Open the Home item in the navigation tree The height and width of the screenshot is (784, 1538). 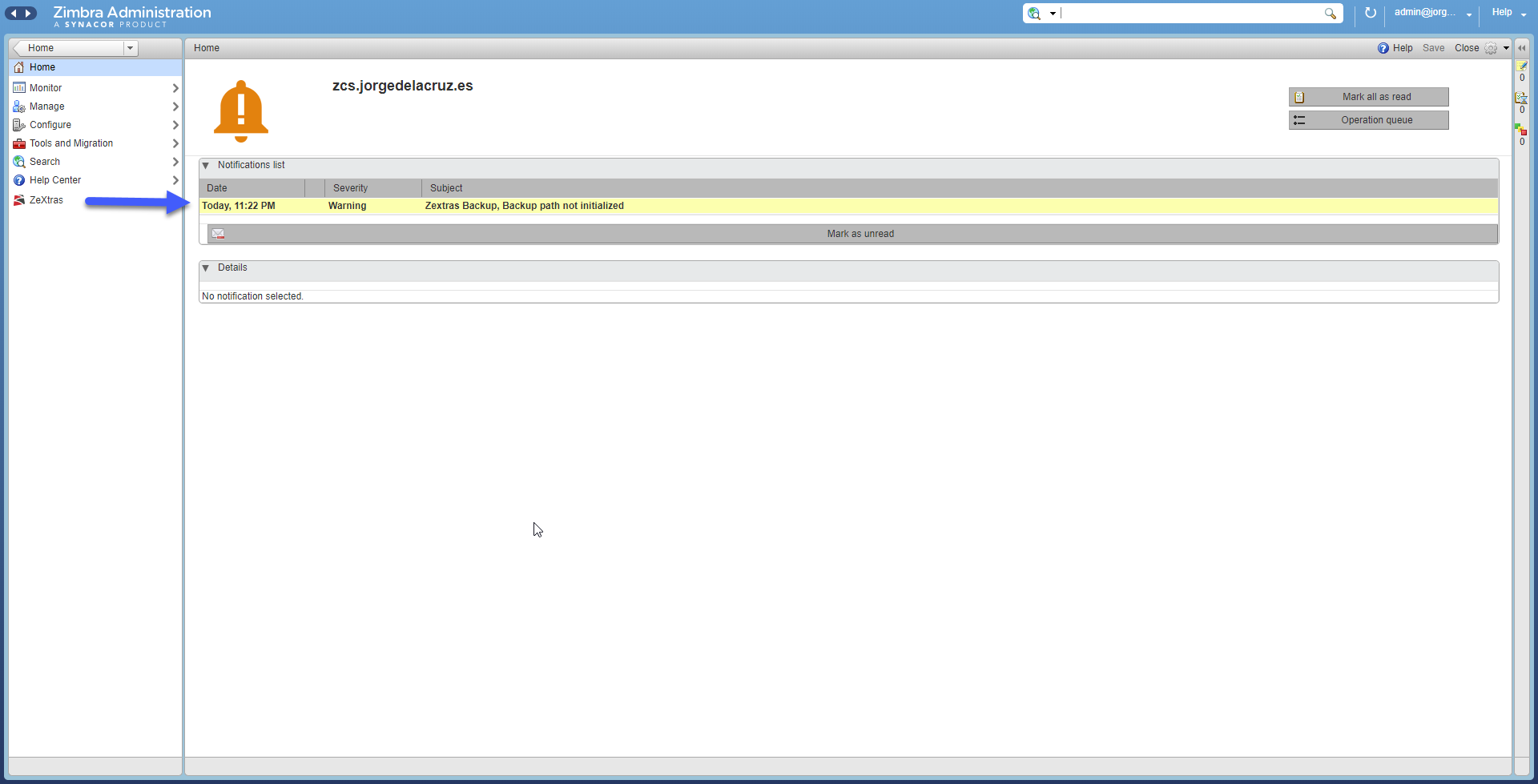(x=95, y=67)
